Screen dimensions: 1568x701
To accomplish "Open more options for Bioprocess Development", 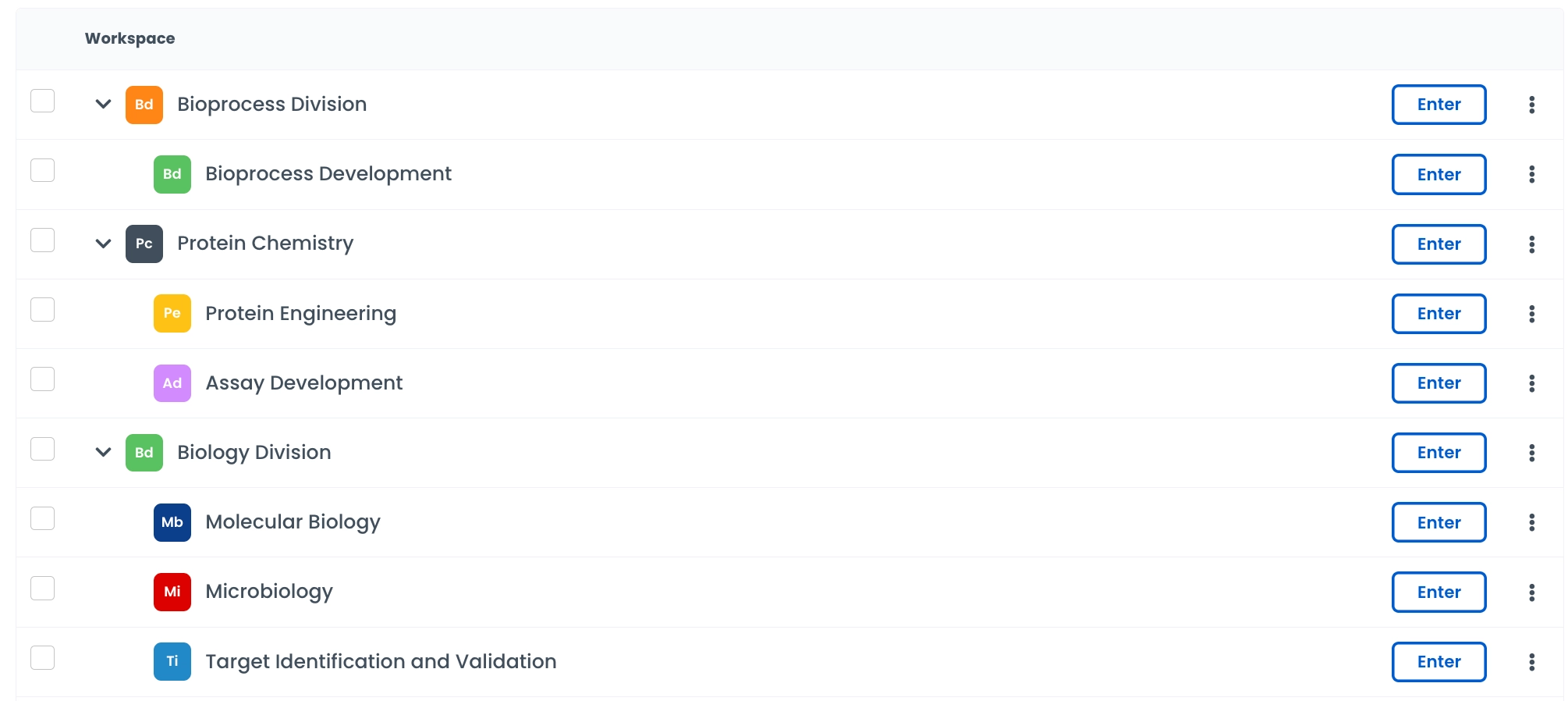I will pos(1531,174).
